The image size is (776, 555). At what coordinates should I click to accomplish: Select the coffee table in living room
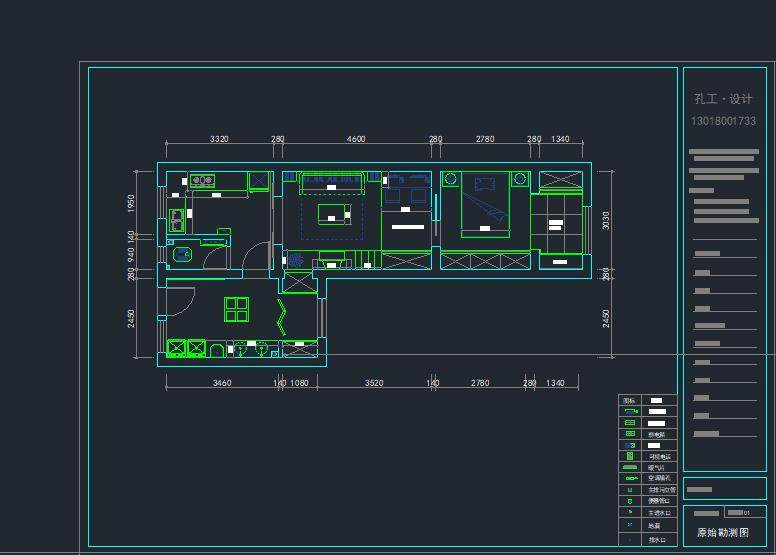[x=331, y=214]
